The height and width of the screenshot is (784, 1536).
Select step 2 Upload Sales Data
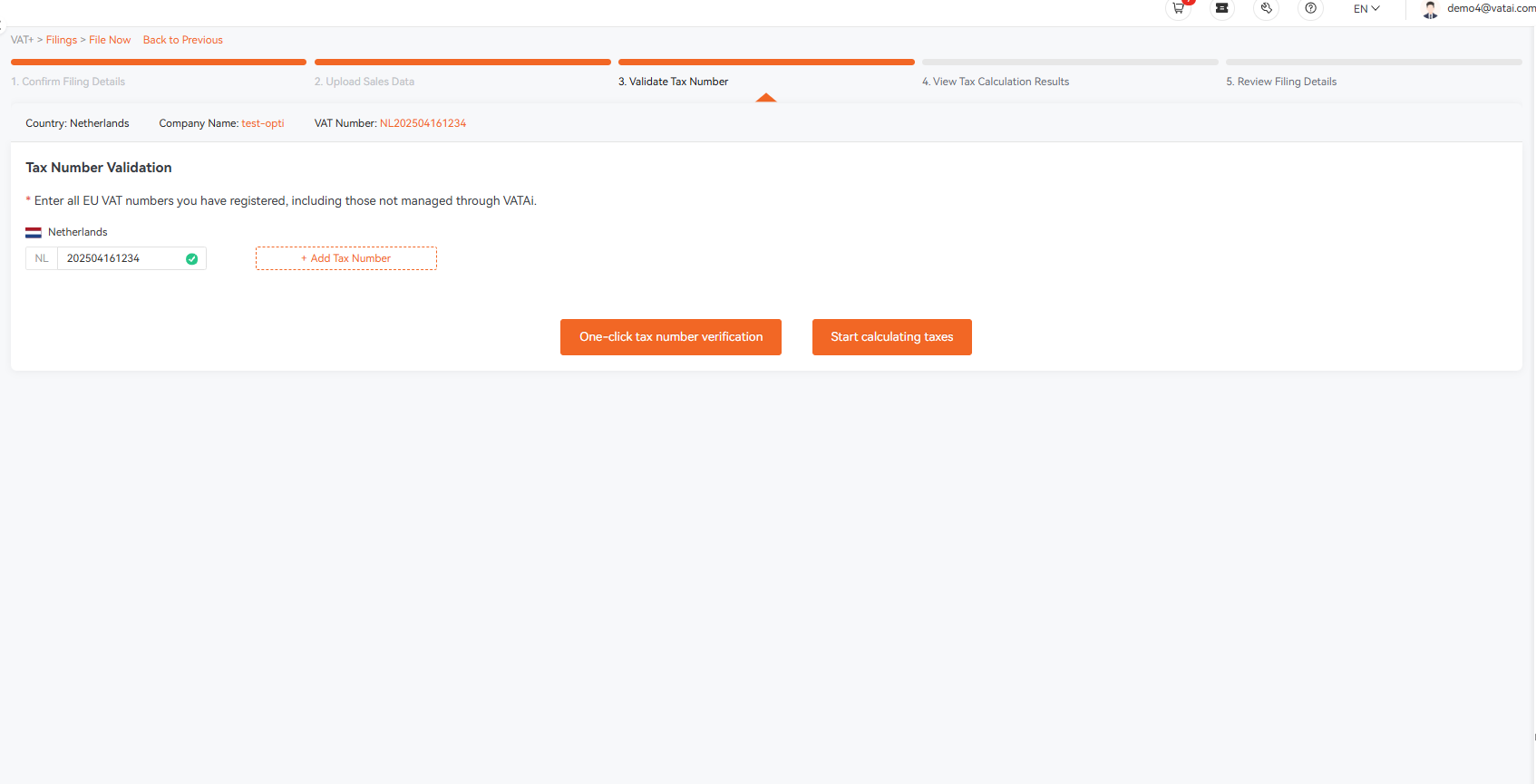pyautogui.click(x=365, y=82)
